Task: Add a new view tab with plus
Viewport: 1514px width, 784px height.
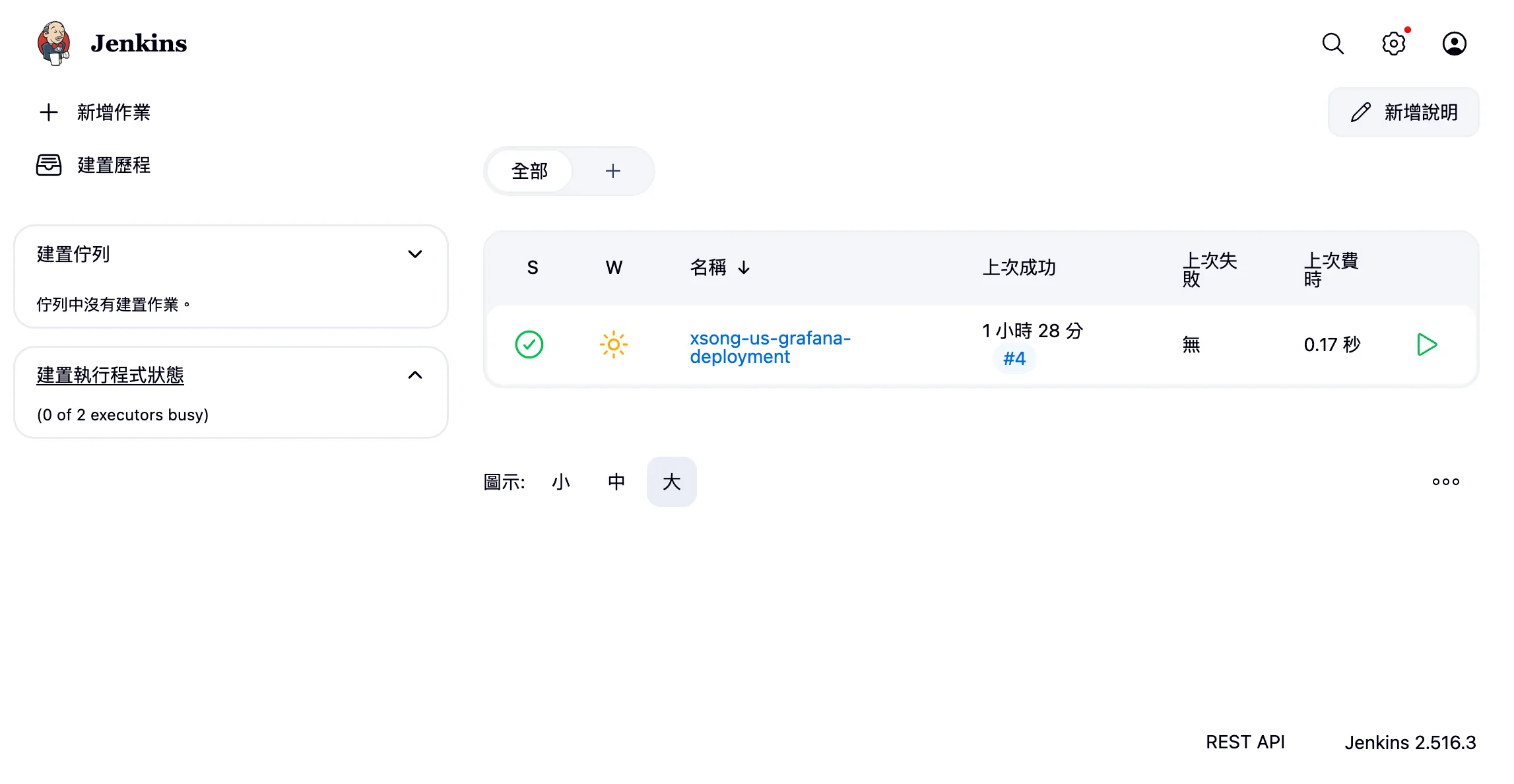Action: pos(612,172)
